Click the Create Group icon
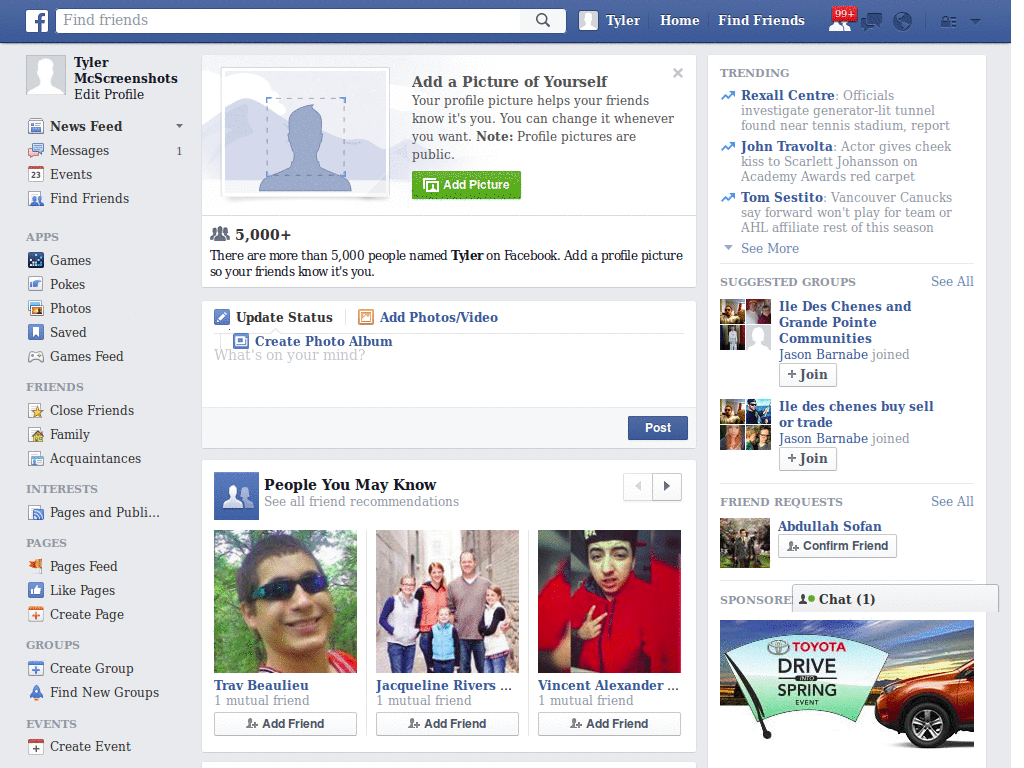Viewport: 1024px width, 768px height. [x=36, y=669]
